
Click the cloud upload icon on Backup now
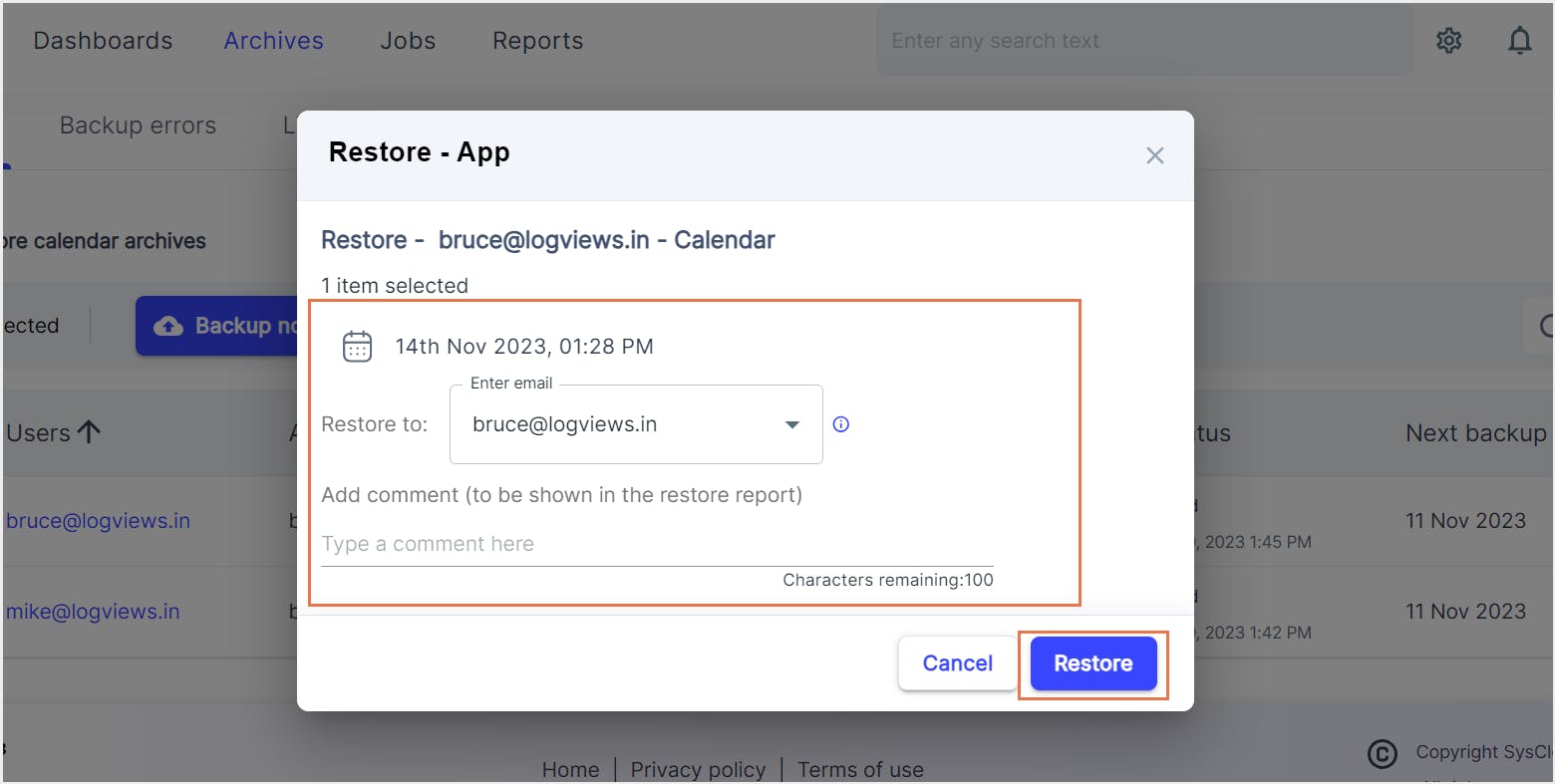[168, 326]
